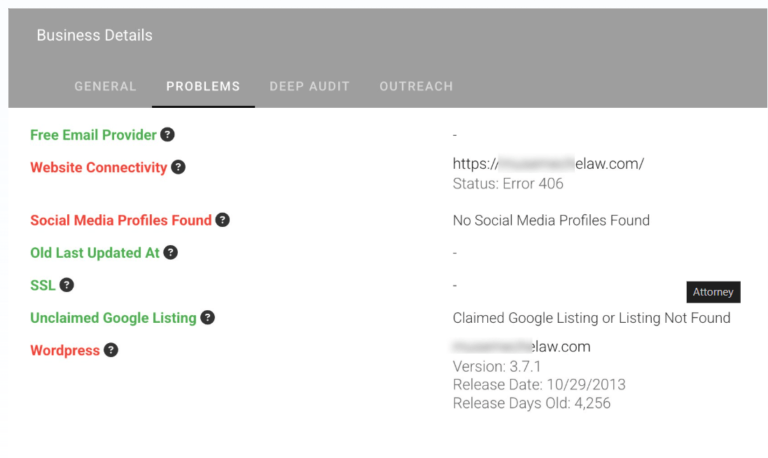The height and width of the screenshot is (458, 768).
Task: Select the Free Email Provider label
Action: (x=93, y=135)
